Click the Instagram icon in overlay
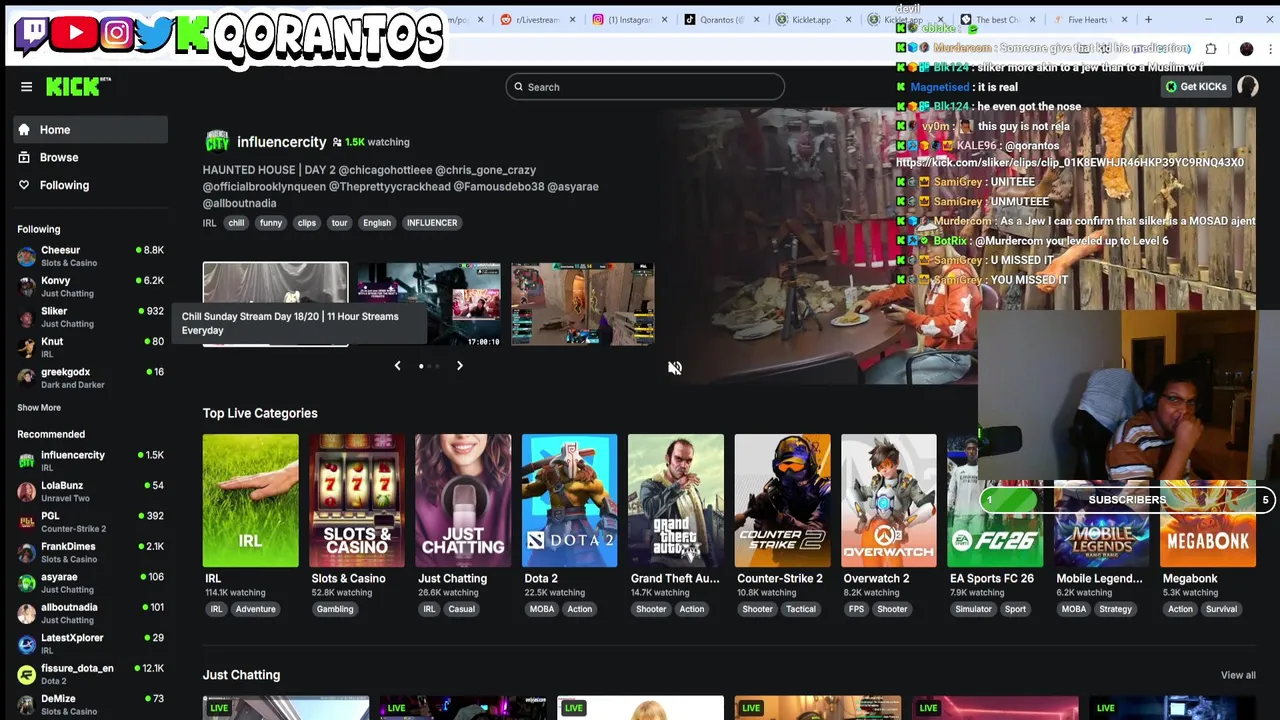Viewport: 1280px width, 720px height. (x=116, y=33)
